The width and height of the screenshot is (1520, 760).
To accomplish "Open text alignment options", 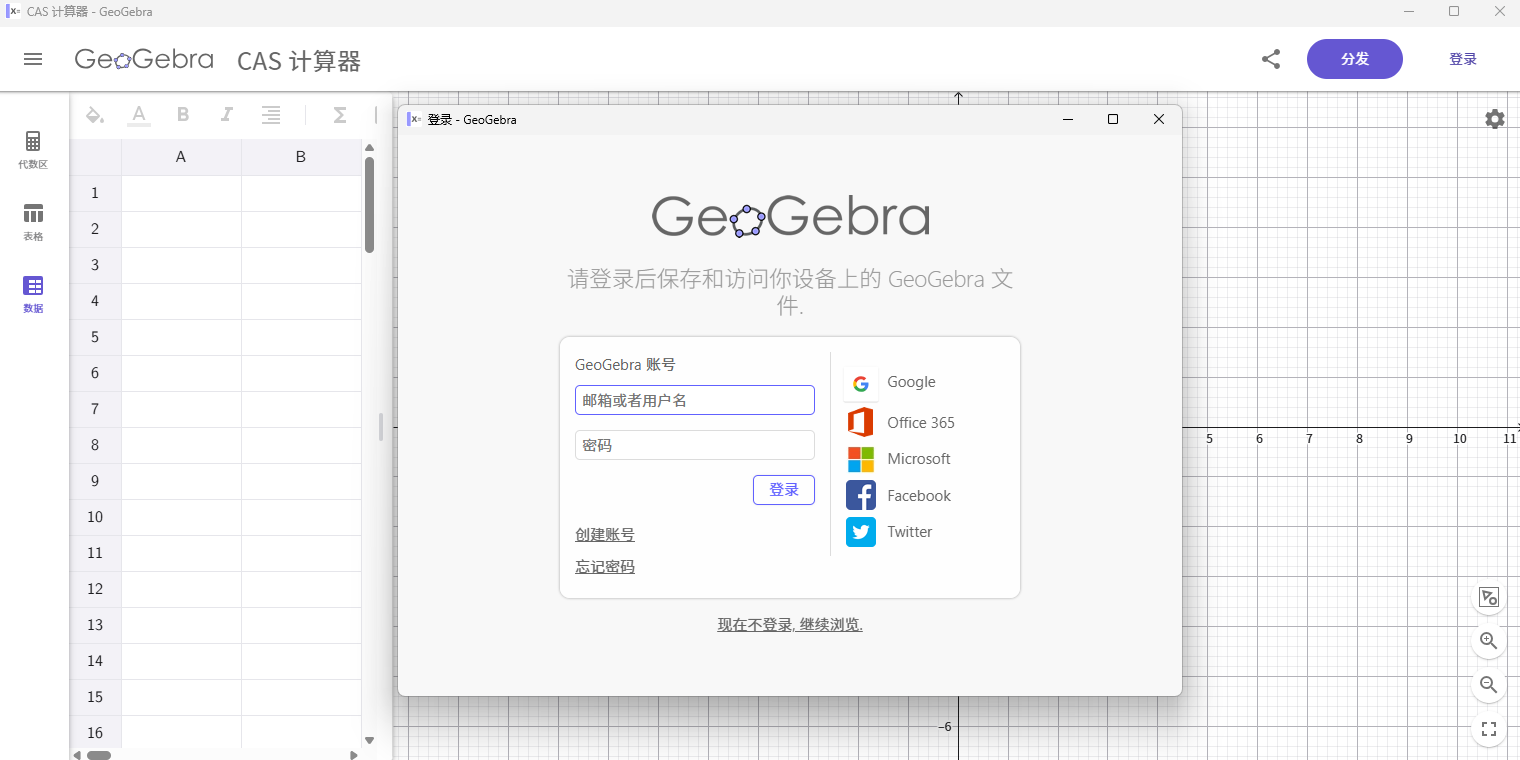I will click(271, 115).
